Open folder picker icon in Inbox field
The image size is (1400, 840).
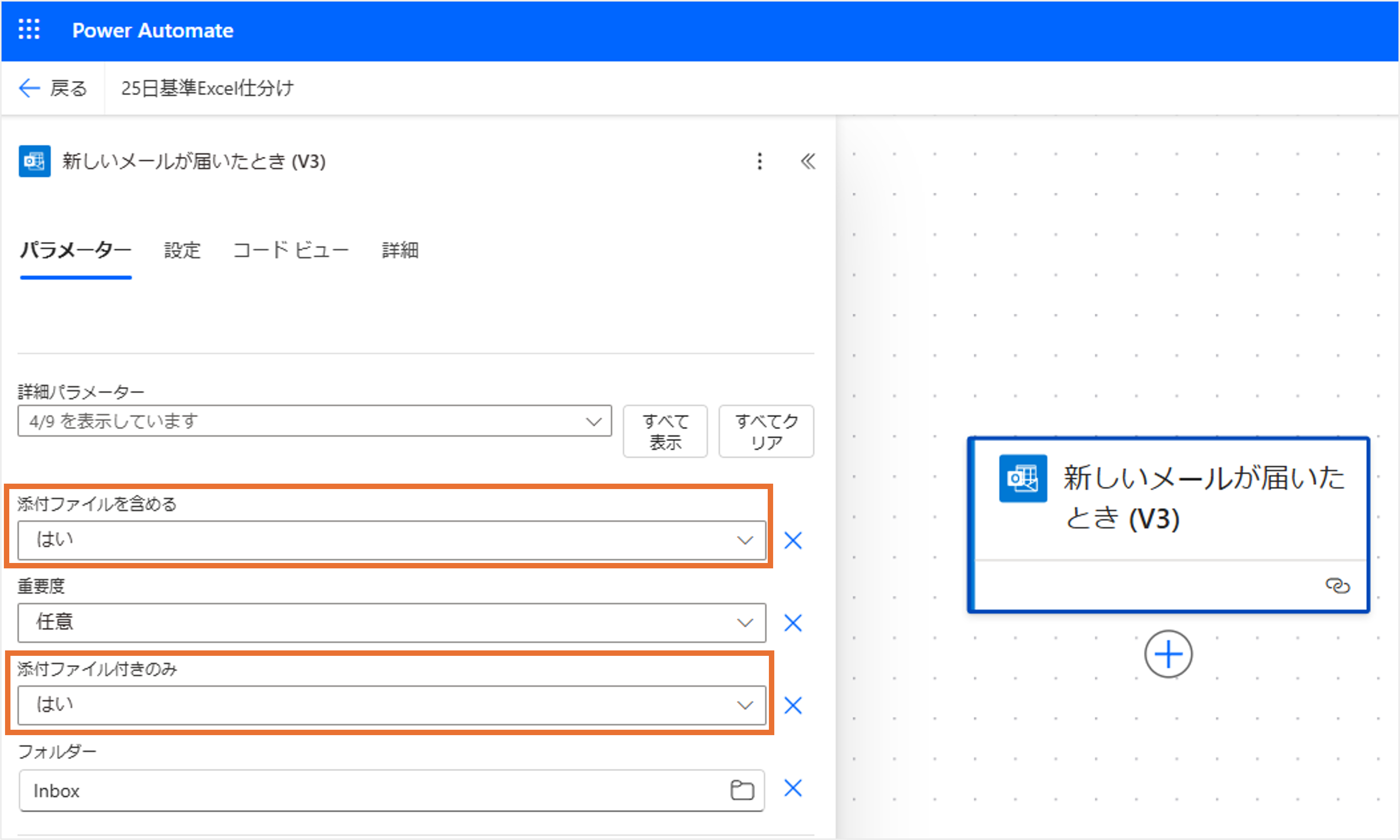click(x=742, y=790)
